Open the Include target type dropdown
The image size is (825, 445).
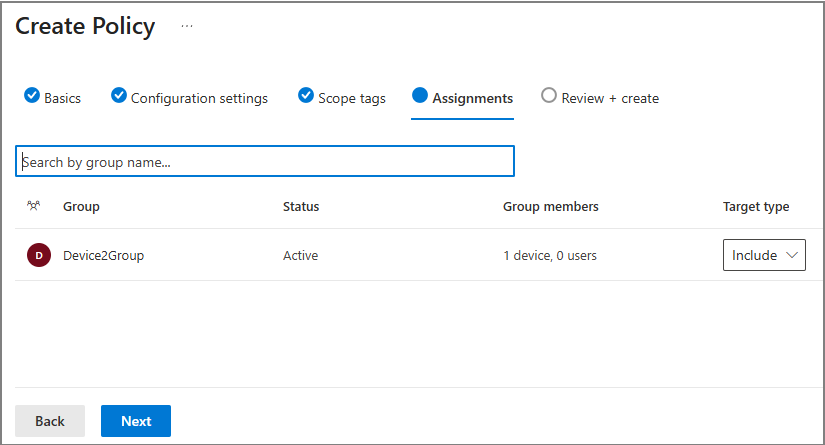tap(763, 255)
